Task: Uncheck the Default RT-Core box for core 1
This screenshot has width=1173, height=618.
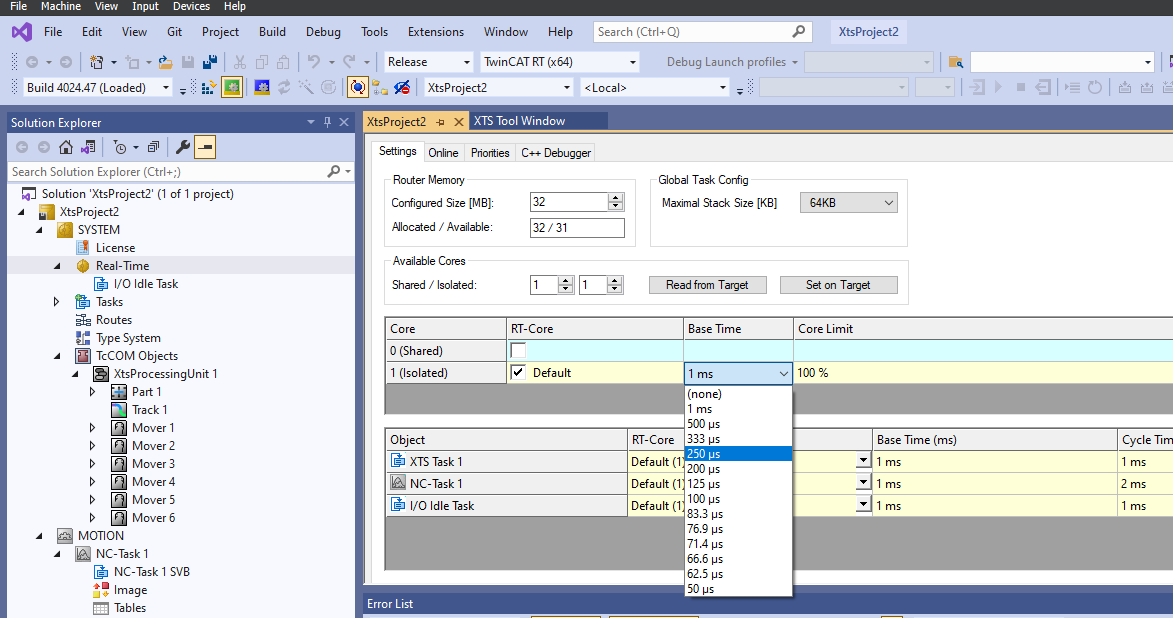Action: [x=518, y=372]
